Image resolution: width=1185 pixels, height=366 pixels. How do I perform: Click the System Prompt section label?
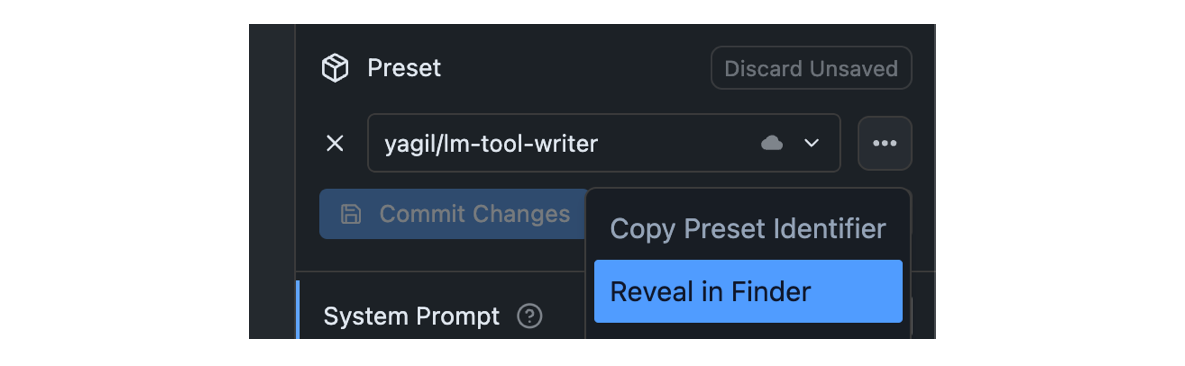411,316
